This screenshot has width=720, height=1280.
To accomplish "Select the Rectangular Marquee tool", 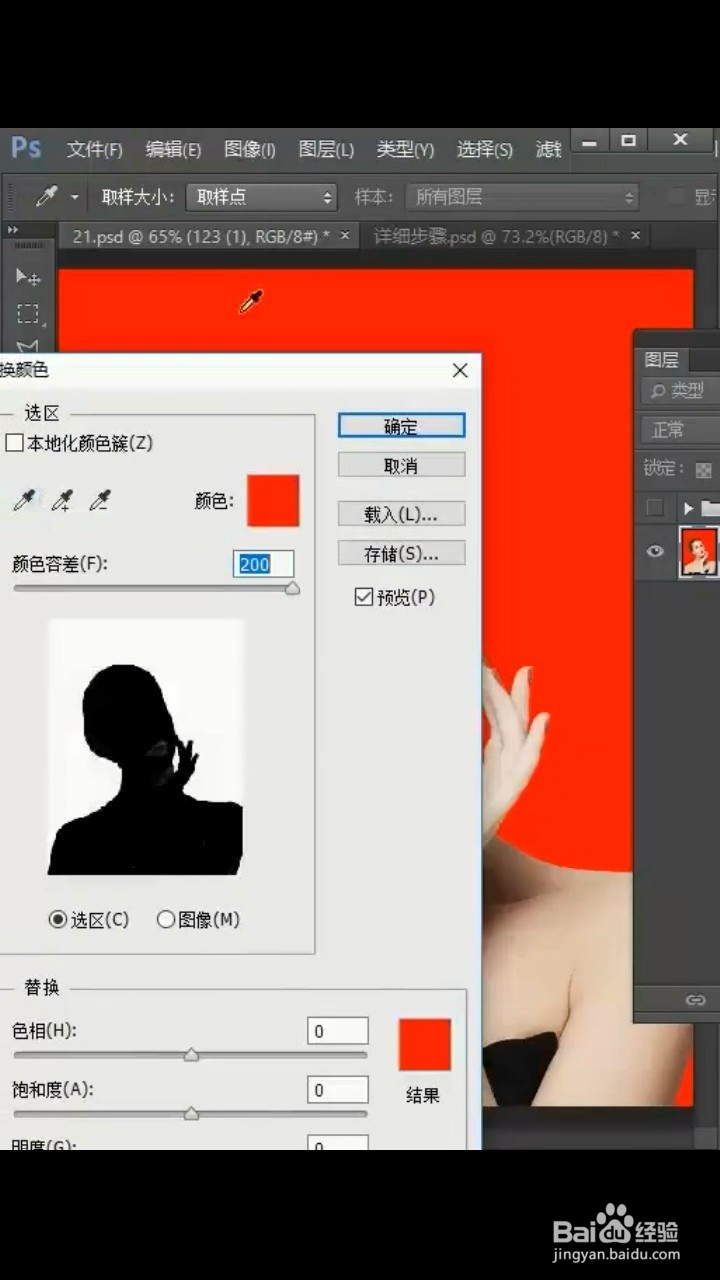I will [x=27, y=314].
